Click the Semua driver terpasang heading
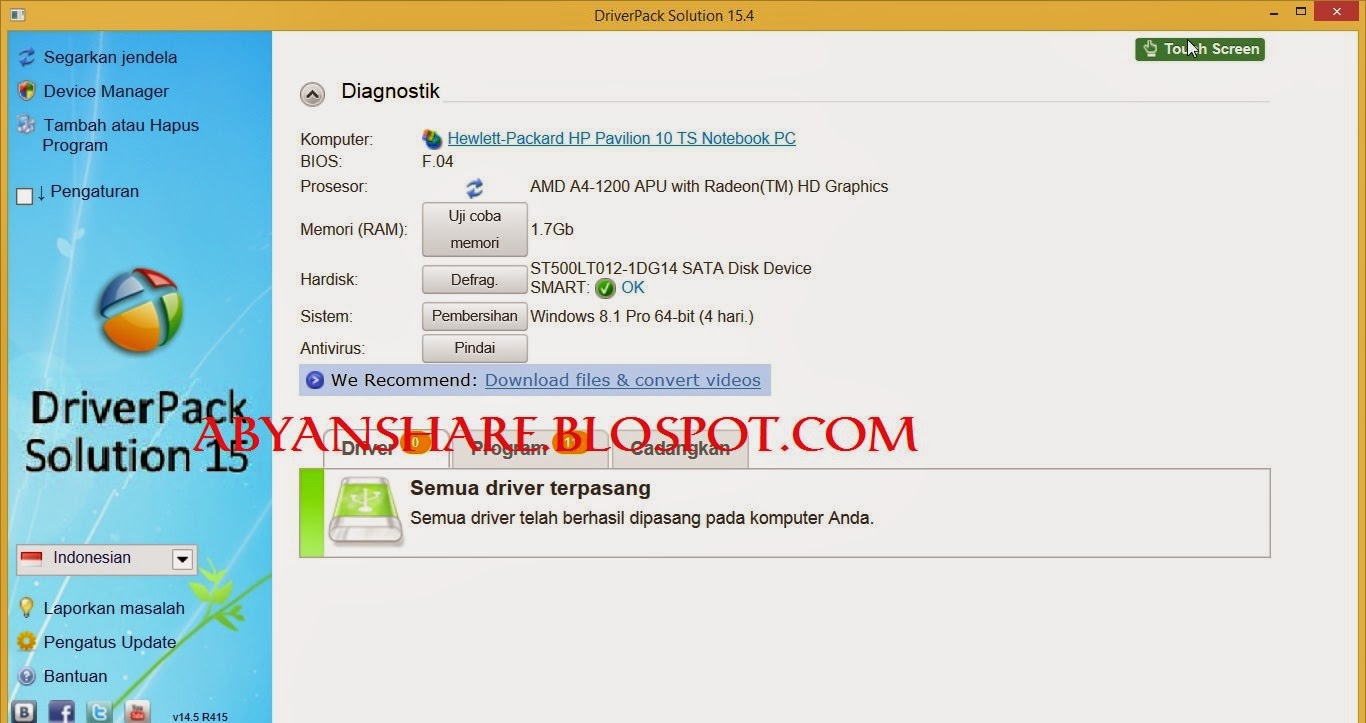The height and width of the screenshot is (723, 1366). pos(530,488)
